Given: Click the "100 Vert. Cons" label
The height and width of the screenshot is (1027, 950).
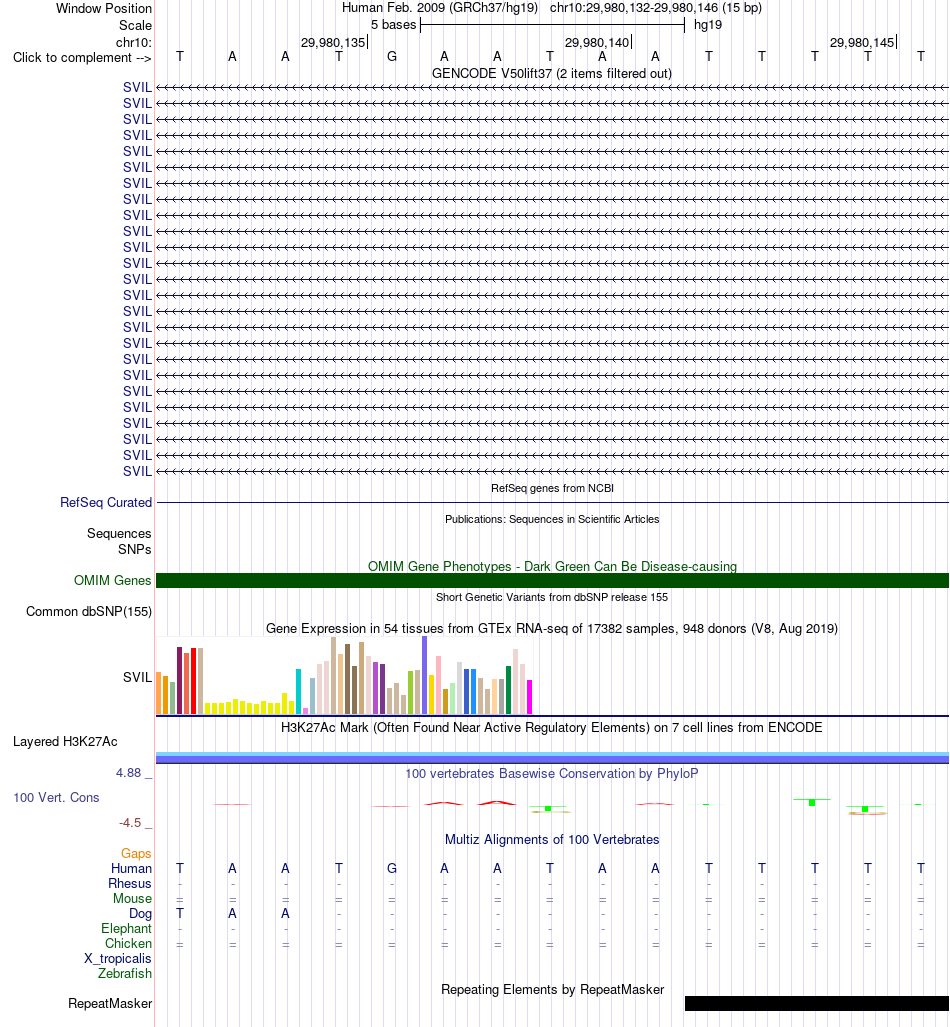Looking at the screenshot, I should 56,798.
